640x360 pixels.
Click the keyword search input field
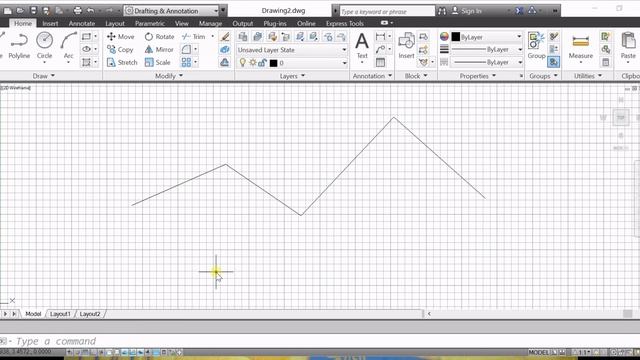coord(387,11)
